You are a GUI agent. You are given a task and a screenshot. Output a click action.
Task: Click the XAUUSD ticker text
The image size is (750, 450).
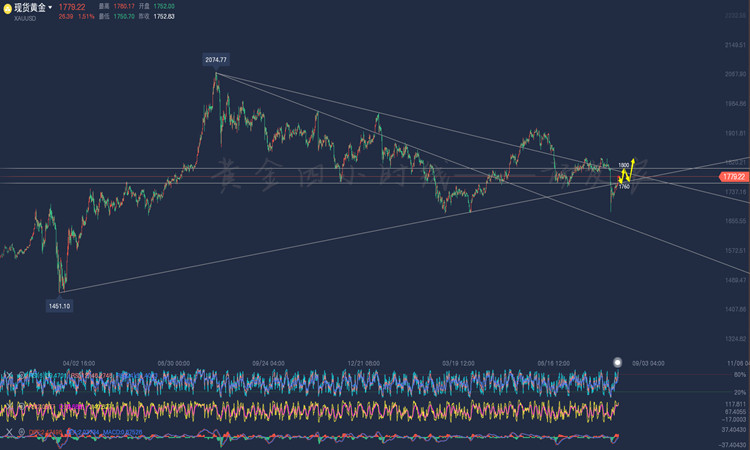[25, 18]
